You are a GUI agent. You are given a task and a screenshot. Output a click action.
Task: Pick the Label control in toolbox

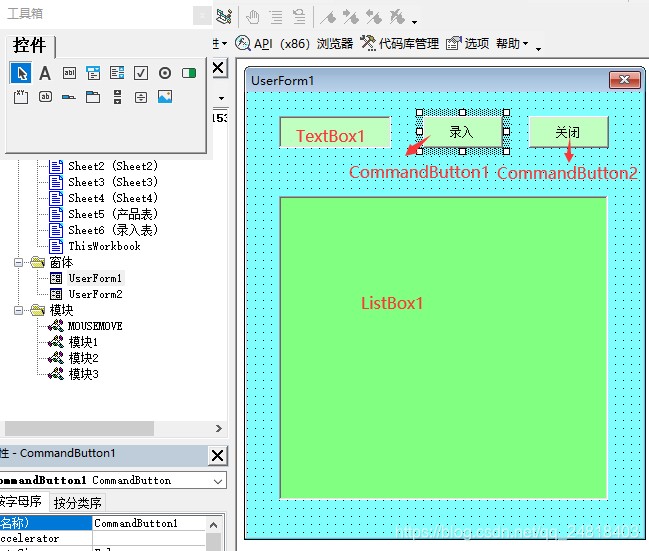pyautogui.click(x=45, y=73)
